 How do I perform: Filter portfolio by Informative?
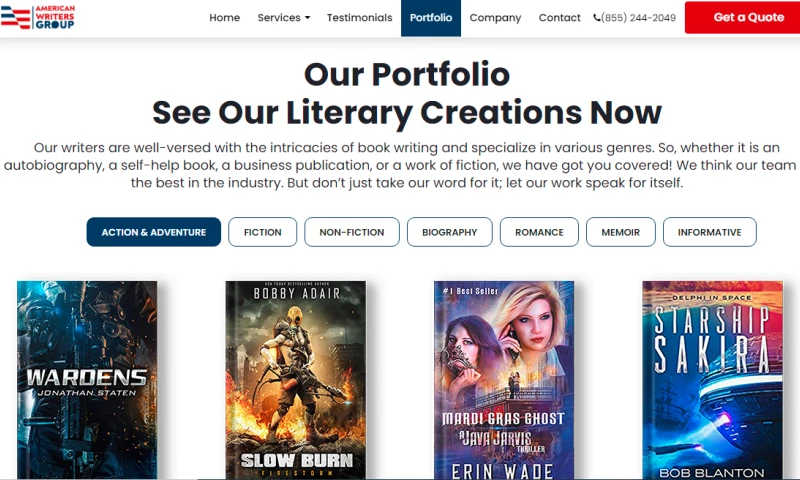point(709,232)
